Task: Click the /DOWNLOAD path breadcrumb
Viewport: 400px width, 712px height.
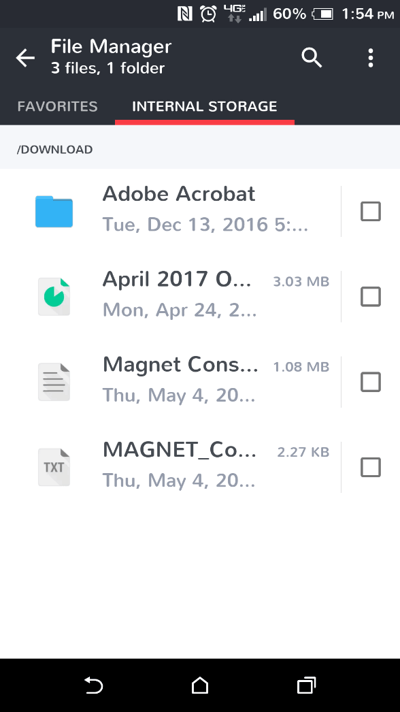Action: [54, 149]
